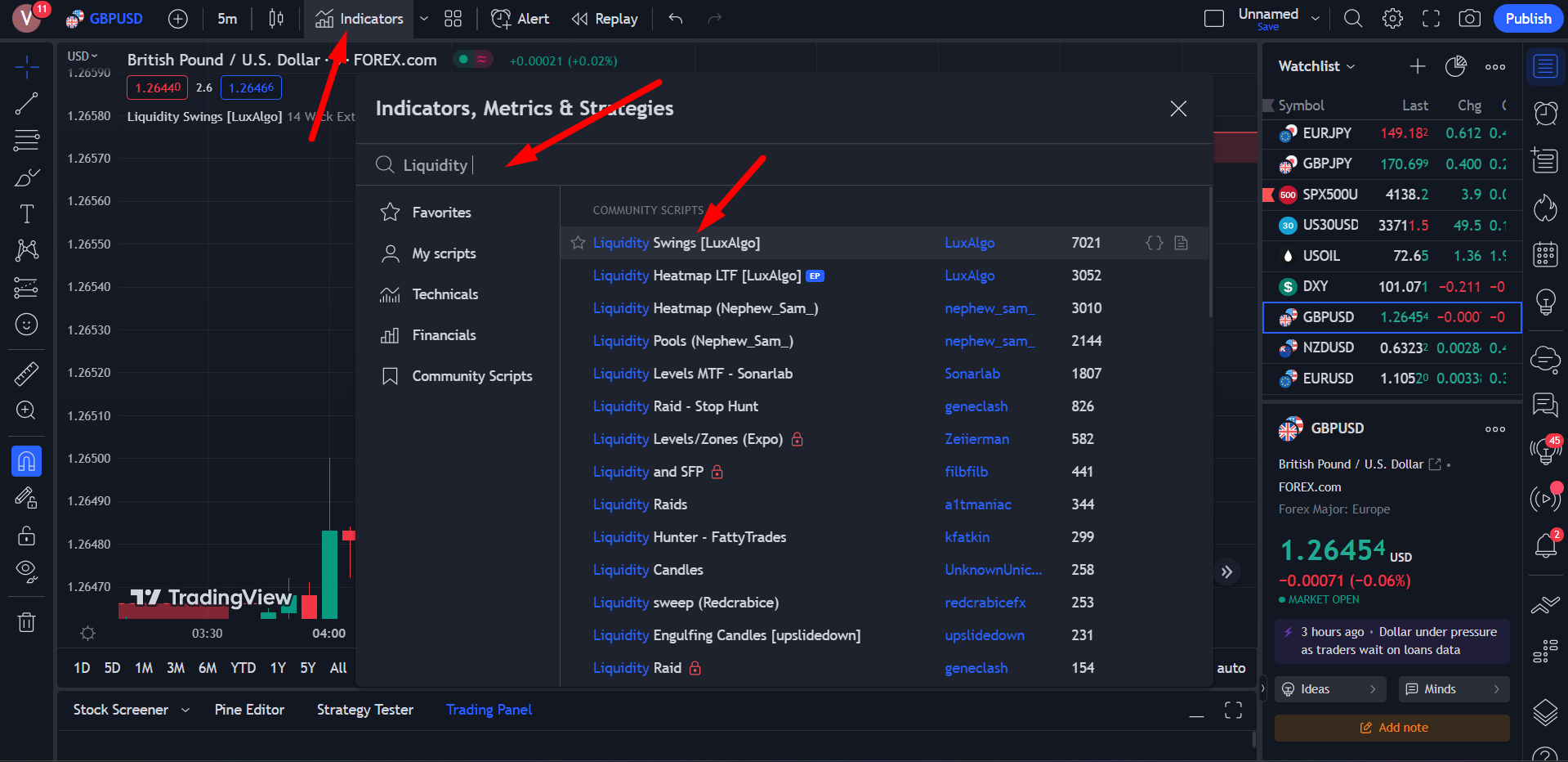Toggle stay in drawing mode

(27, 498)
